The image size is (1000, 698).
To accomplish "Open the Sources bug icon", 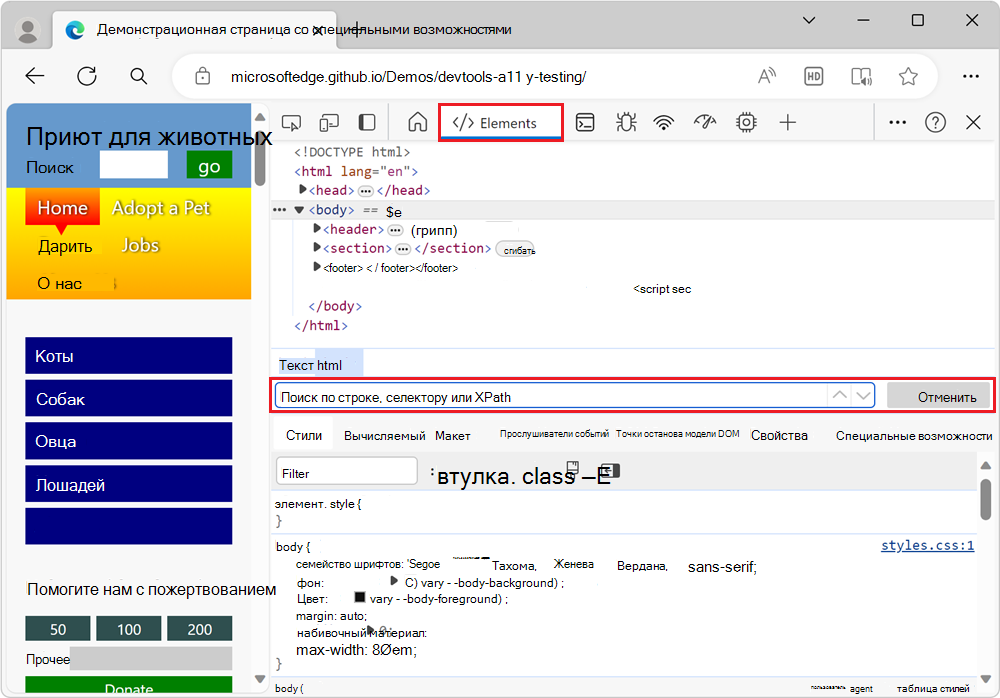I will coord(626,122).
